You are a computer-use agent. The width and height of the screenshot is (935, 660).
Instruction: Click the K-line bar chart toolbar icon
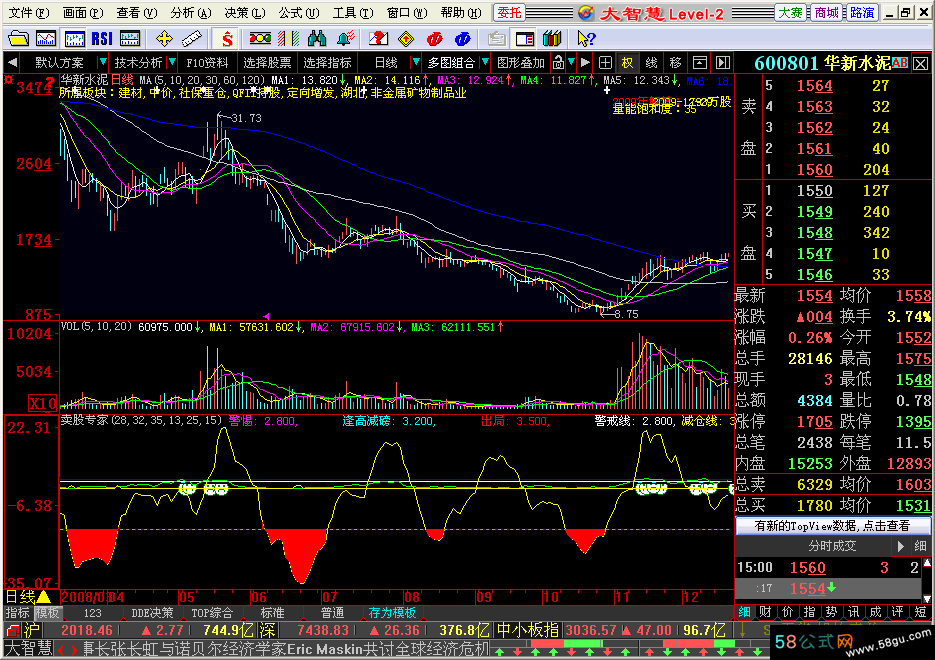(74, 39)
